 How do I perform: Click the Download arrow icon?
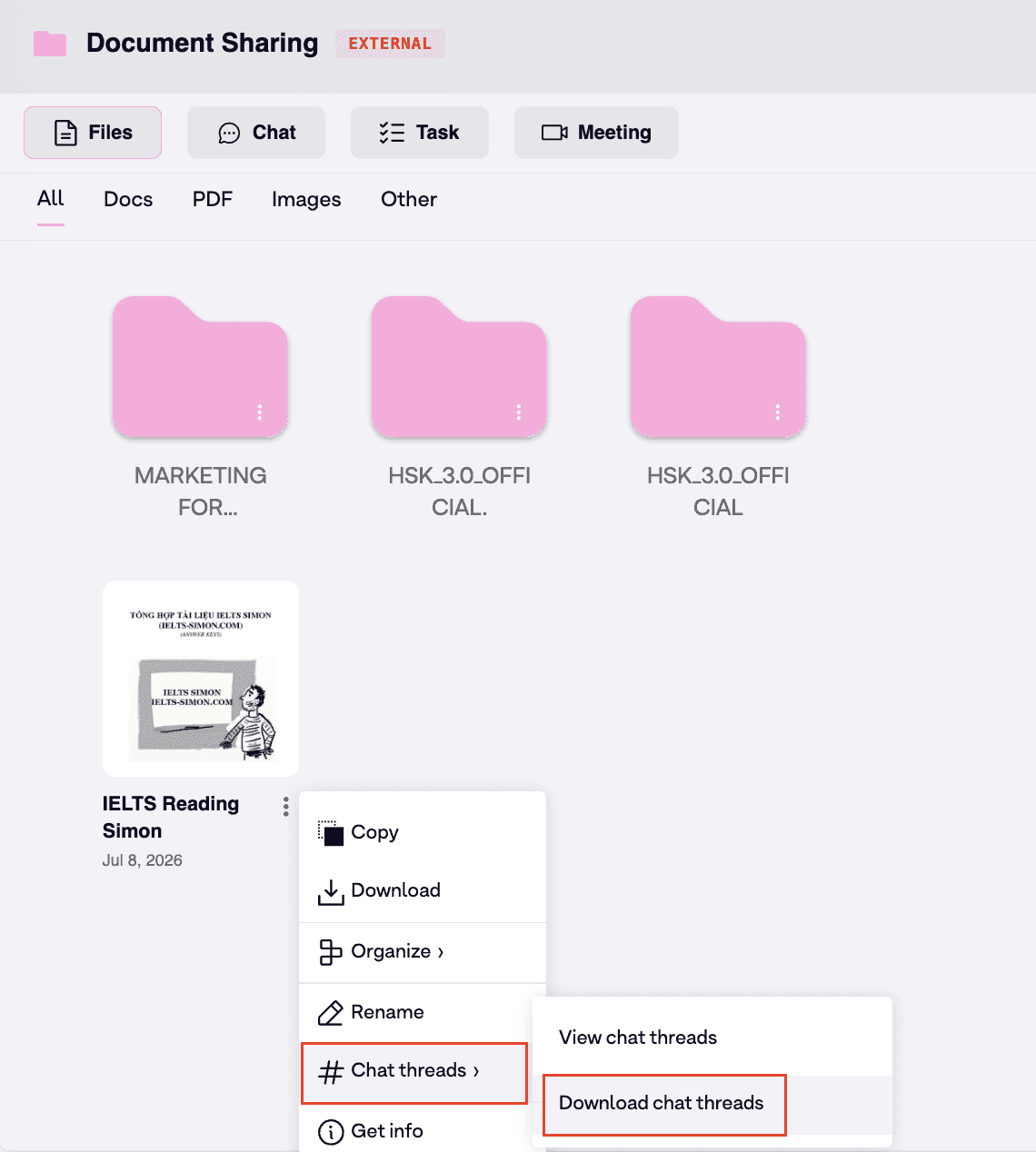[331, 892]
